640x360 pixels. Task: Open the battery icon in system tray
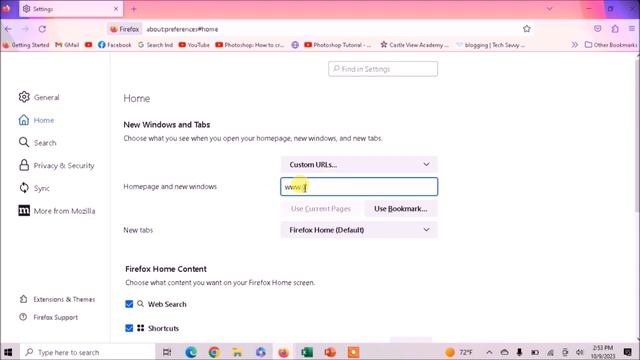pos(535,352)
